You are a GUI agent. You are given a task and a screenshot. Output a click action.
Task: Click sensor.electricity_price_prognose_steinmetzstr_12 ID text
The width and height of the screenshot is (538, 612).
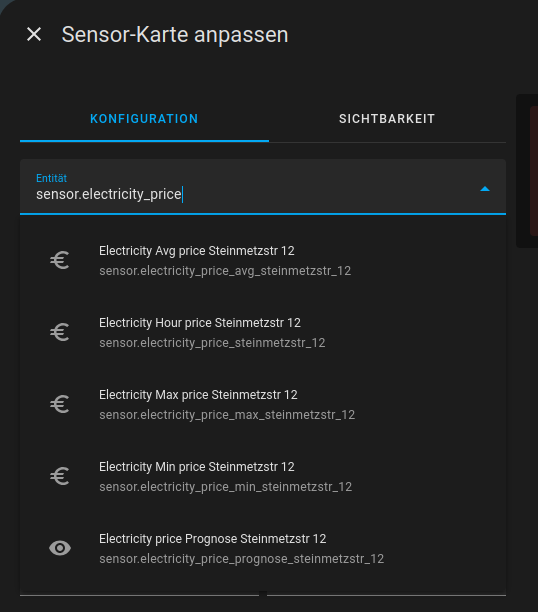[x=241, y=559]
